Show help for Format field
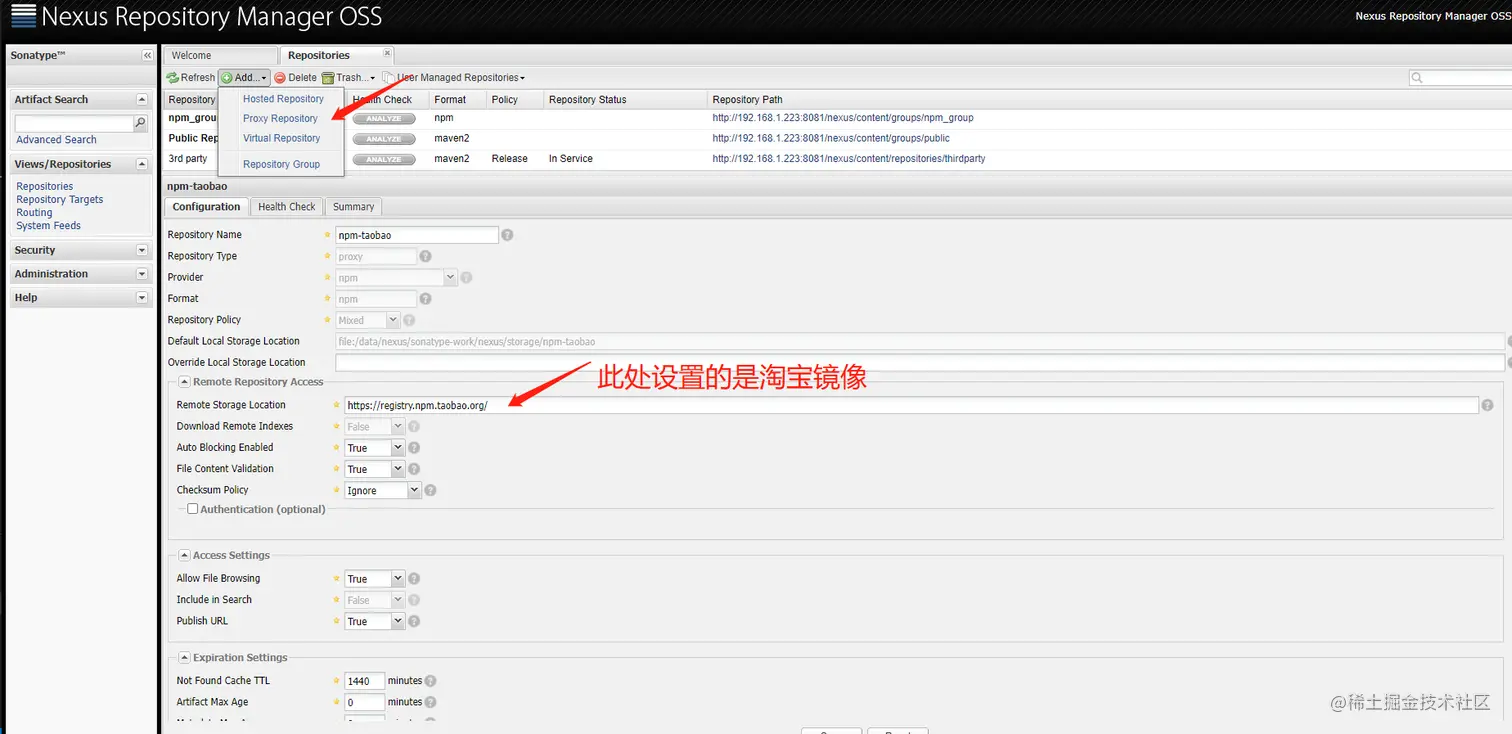Viewport: 1512px width, 734px height. (426, 298)
